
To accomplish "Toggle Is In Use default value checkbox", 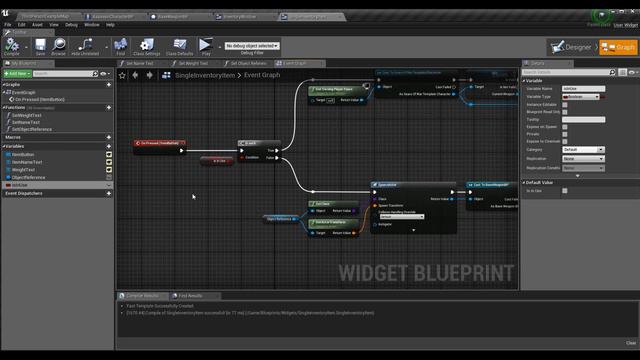I will 565,191.
